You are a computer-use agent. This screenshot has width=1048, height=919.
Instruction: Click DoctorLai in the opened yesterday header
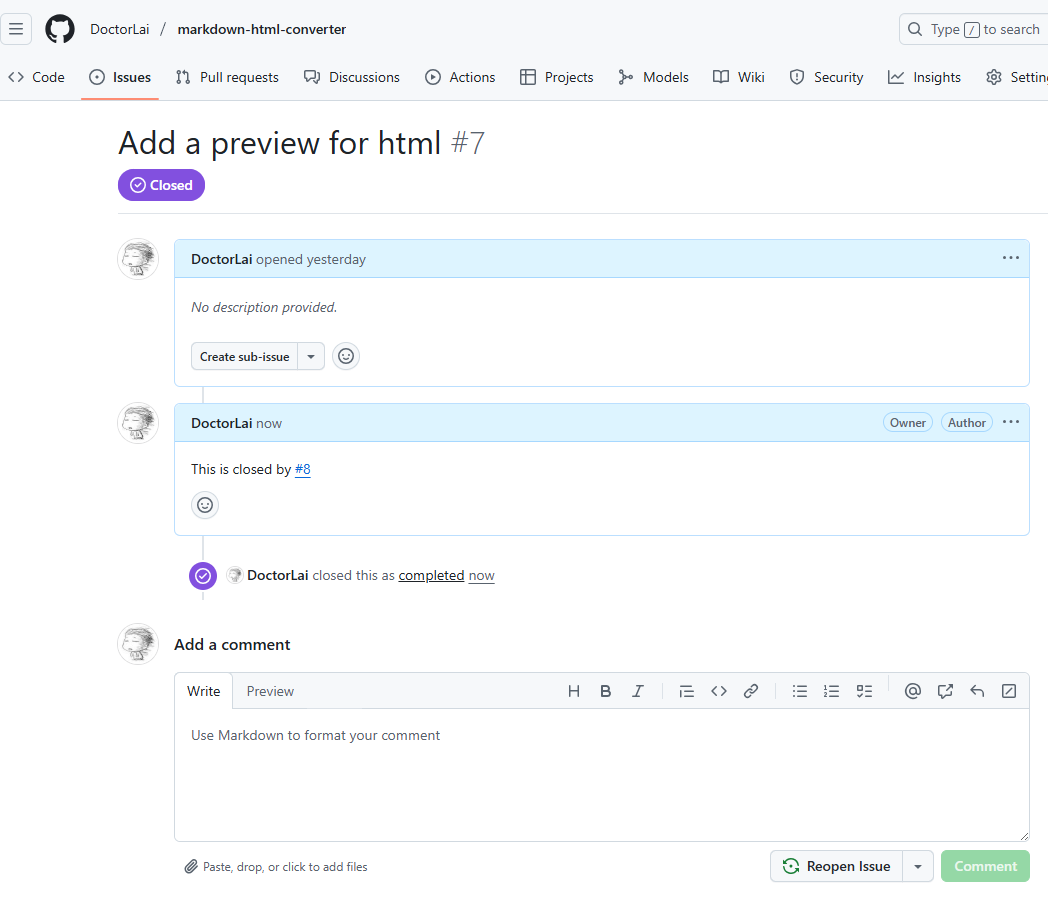tap(221, 259)
